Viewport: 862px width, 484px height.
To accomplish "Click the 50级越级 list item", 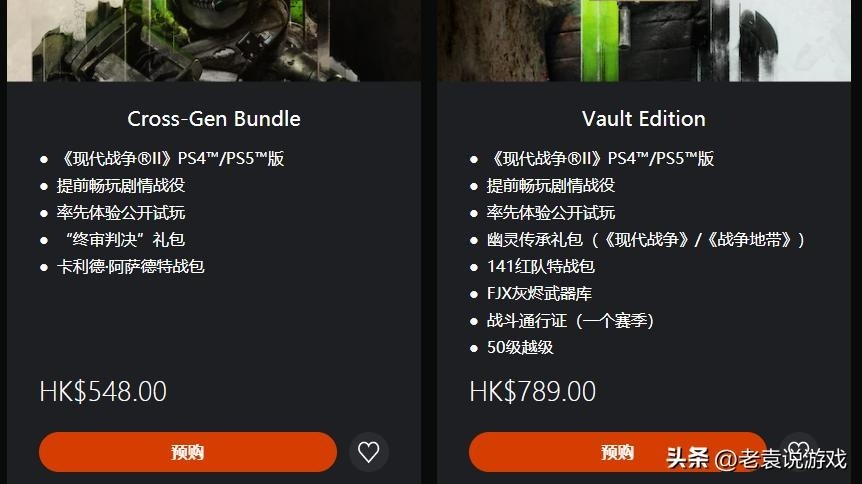I will [520, 348].
